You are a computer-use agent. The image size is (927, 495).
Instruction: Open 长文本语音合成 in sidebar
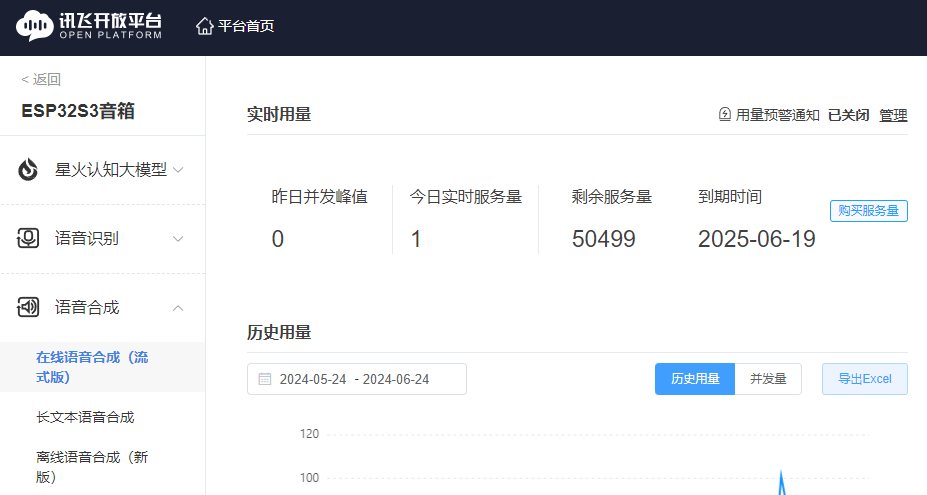[85, 417]
